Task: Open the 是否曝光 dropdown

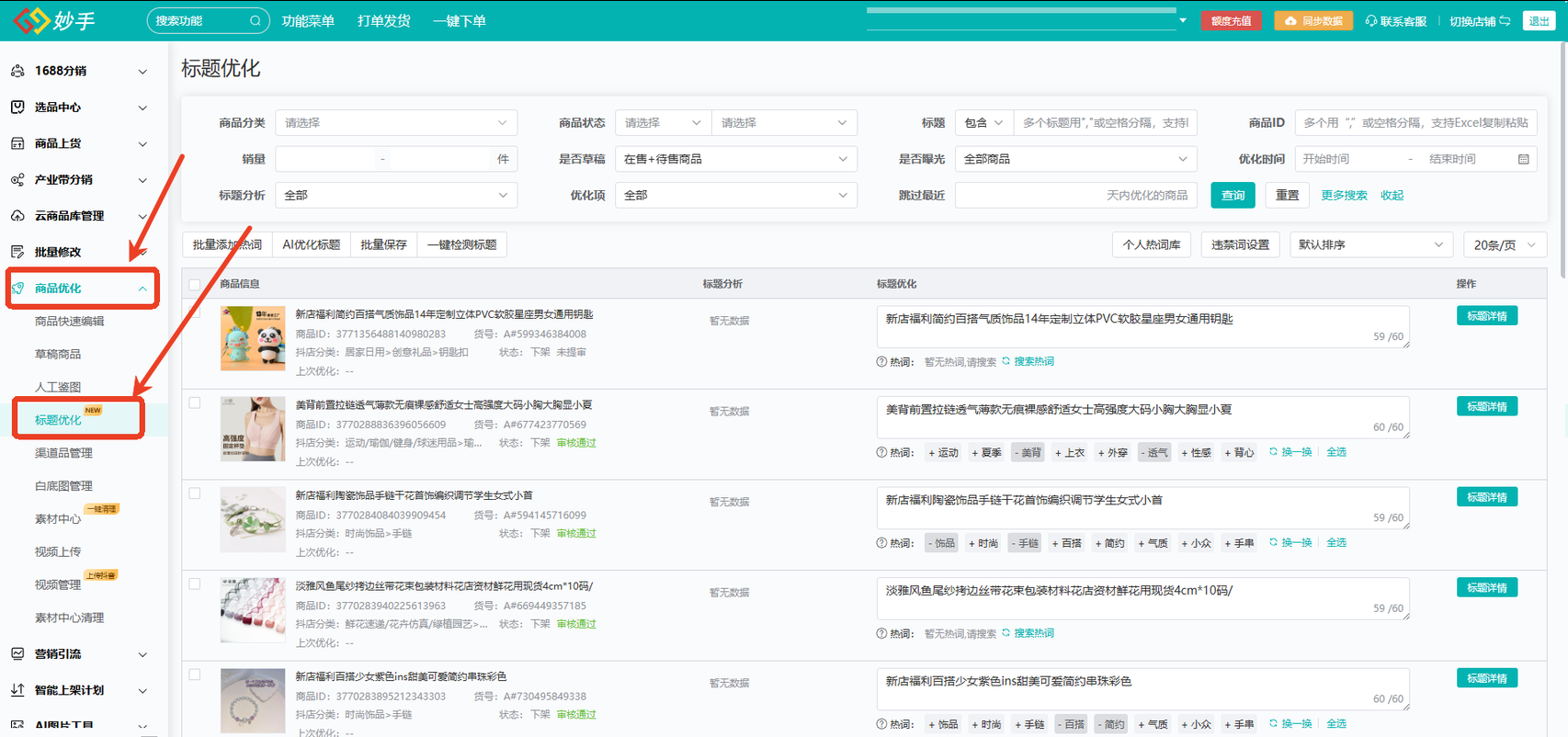Action: [1076, 159]
